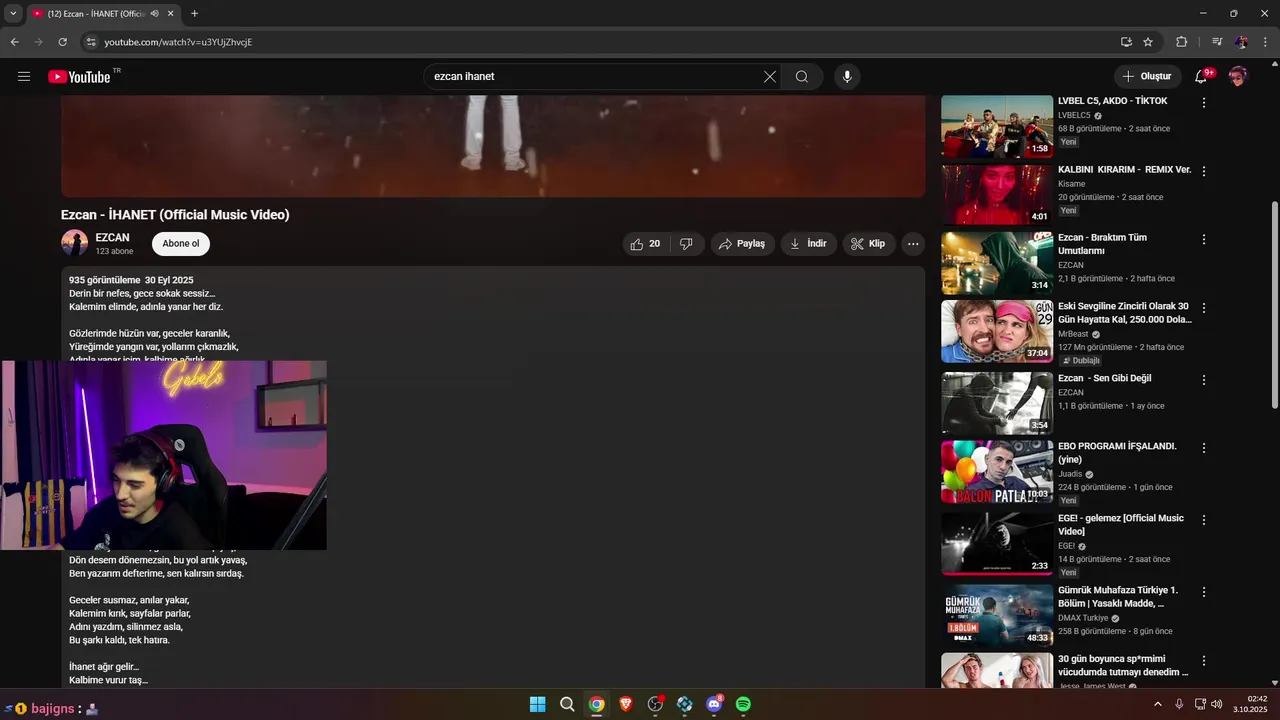Viewport: 1280px width, 720px height.
Task: Open Chrome three-dot menu
Action: (x=1264, y=42)
